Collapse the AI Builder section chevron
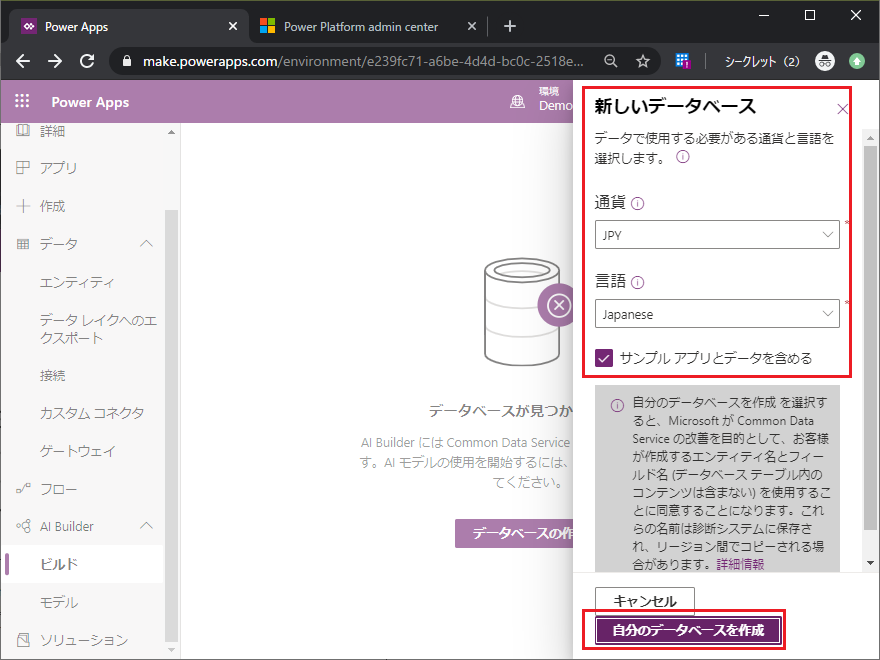 coord(146,526)
